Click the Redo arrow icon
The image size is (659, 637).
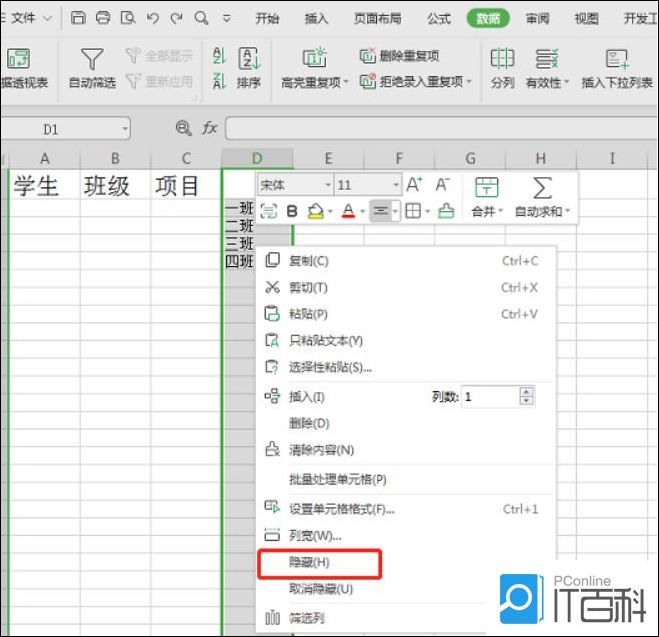point(177,18)
